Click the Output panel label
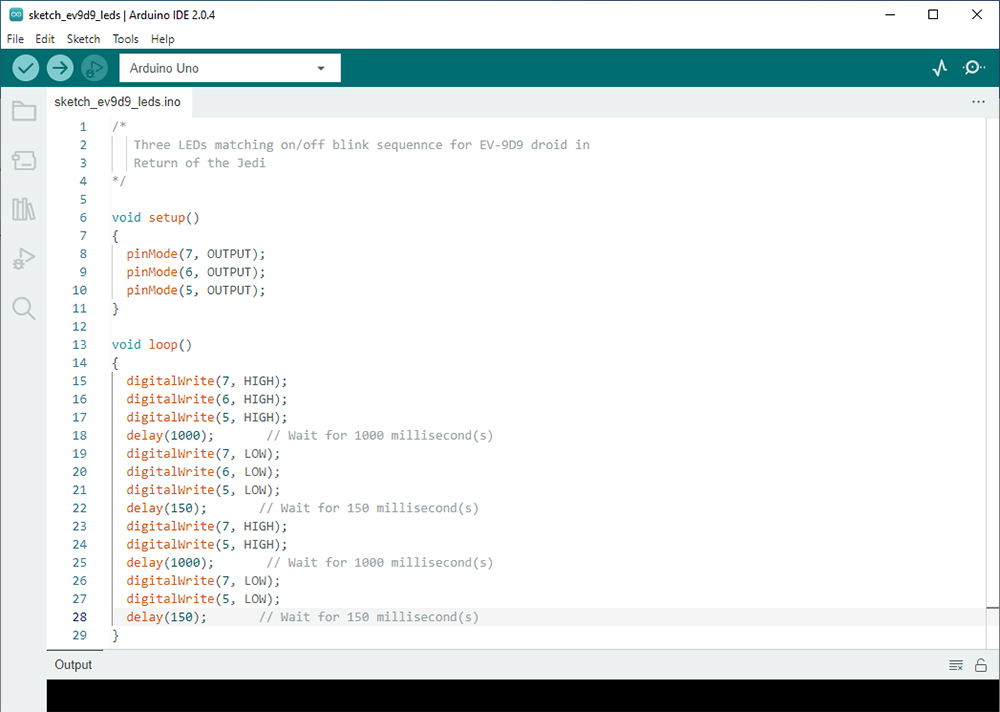Screen dimensions: 1000x712 [x=73, y=665]
